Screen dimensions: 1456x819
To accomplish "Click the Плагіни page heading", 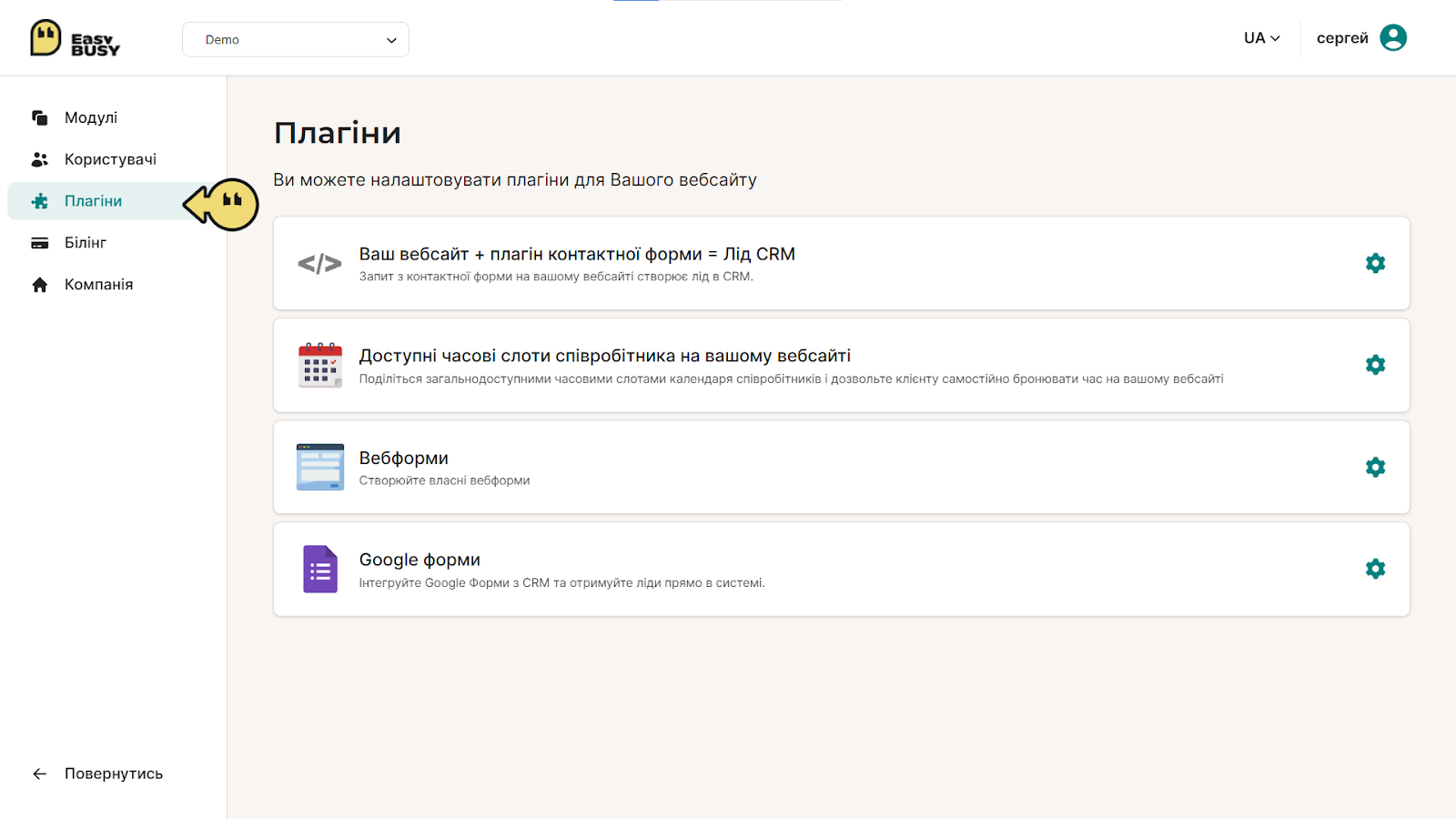I will (x=338, y=133).
